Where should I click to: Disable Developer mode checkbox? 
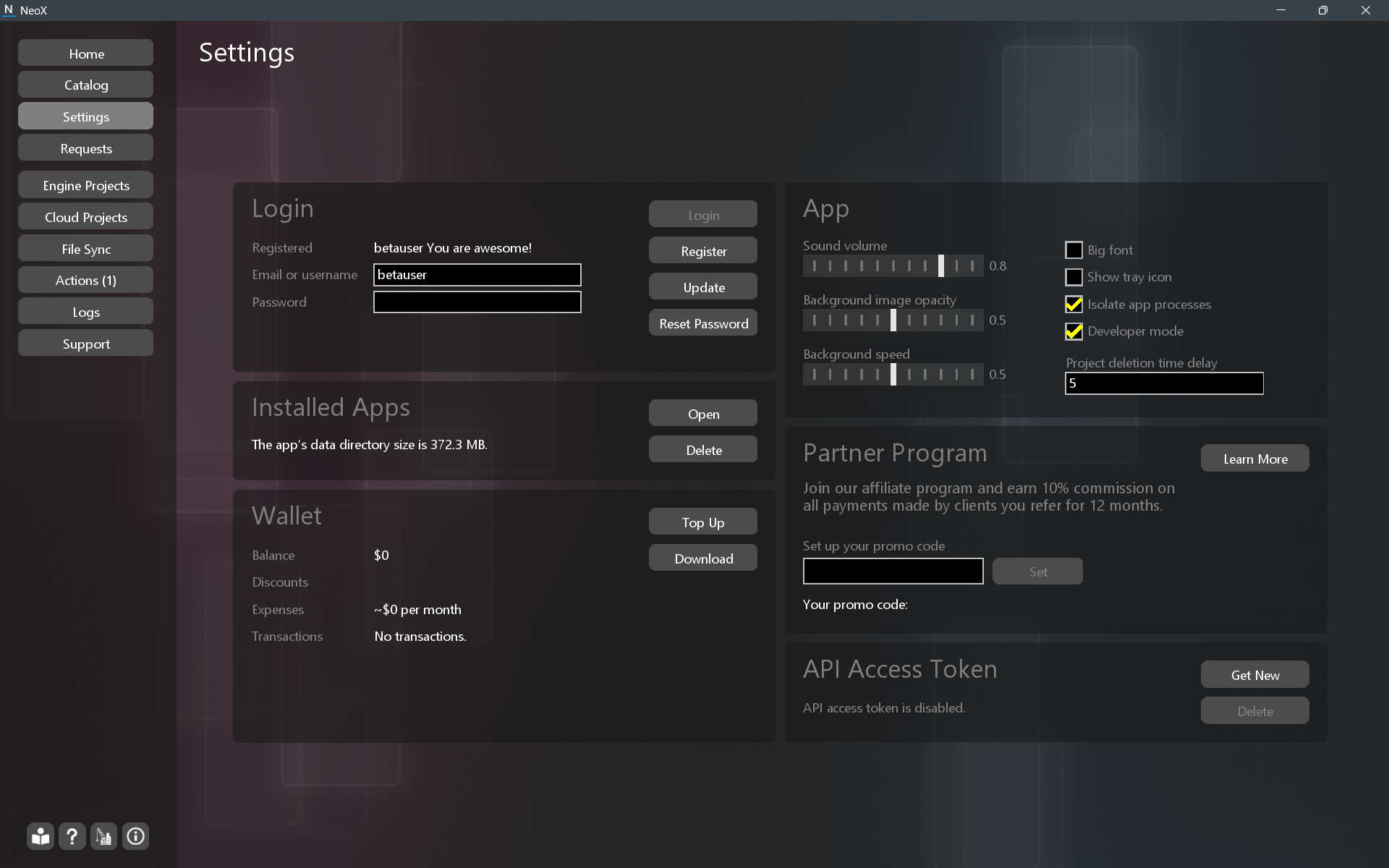point(1074,331)
